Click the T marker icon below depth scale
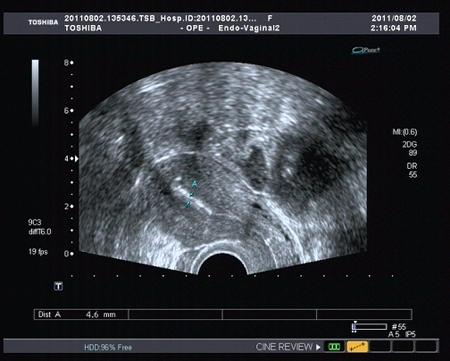 pos(59,286)
